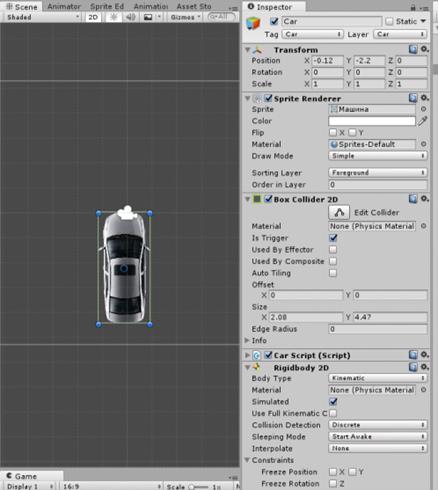Switch to the Animator tab
438x490 pixels.
tap(64, 6)
